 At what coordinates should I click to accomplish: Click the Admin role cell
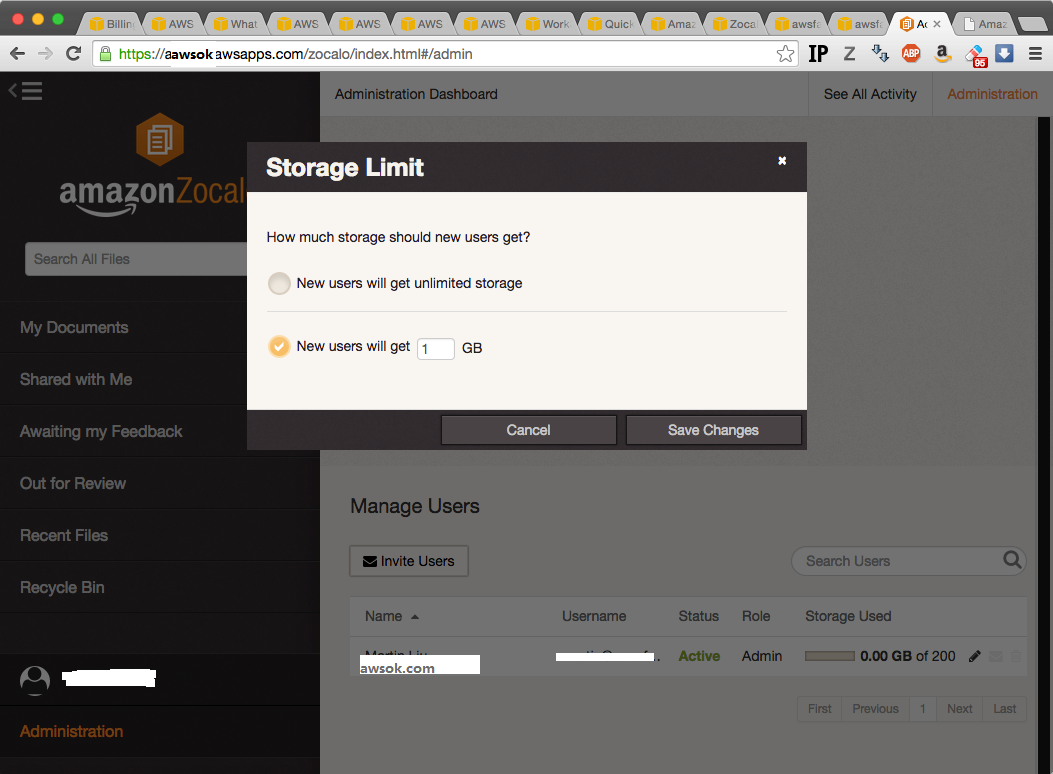point(762,656)
